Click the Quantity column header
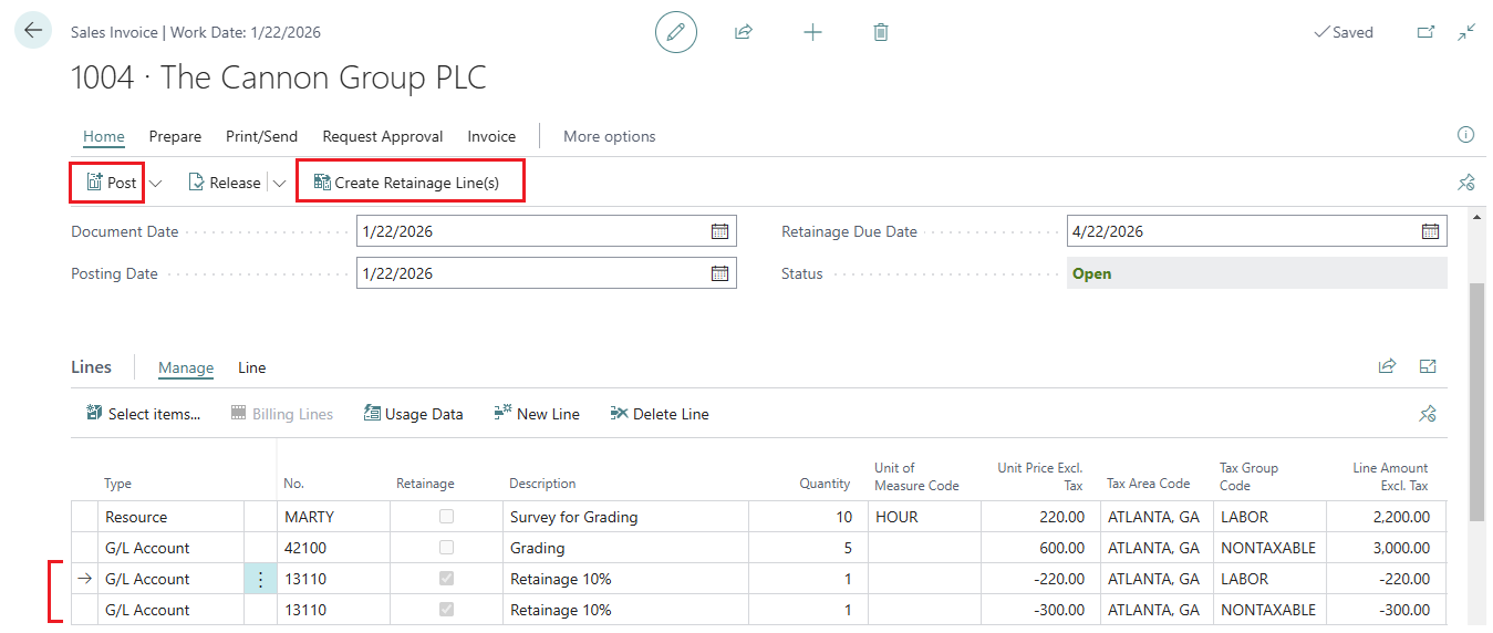 point(824,484)
